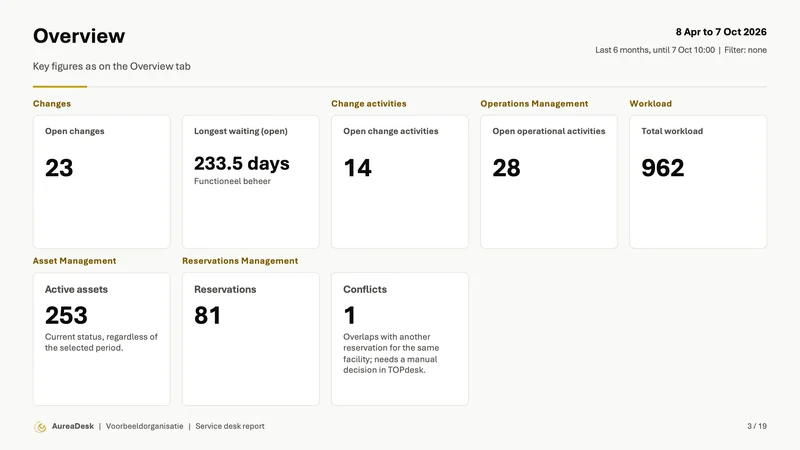Click the 'Open change activities' card label
800x450 pixels.
[x=391, y=131]
